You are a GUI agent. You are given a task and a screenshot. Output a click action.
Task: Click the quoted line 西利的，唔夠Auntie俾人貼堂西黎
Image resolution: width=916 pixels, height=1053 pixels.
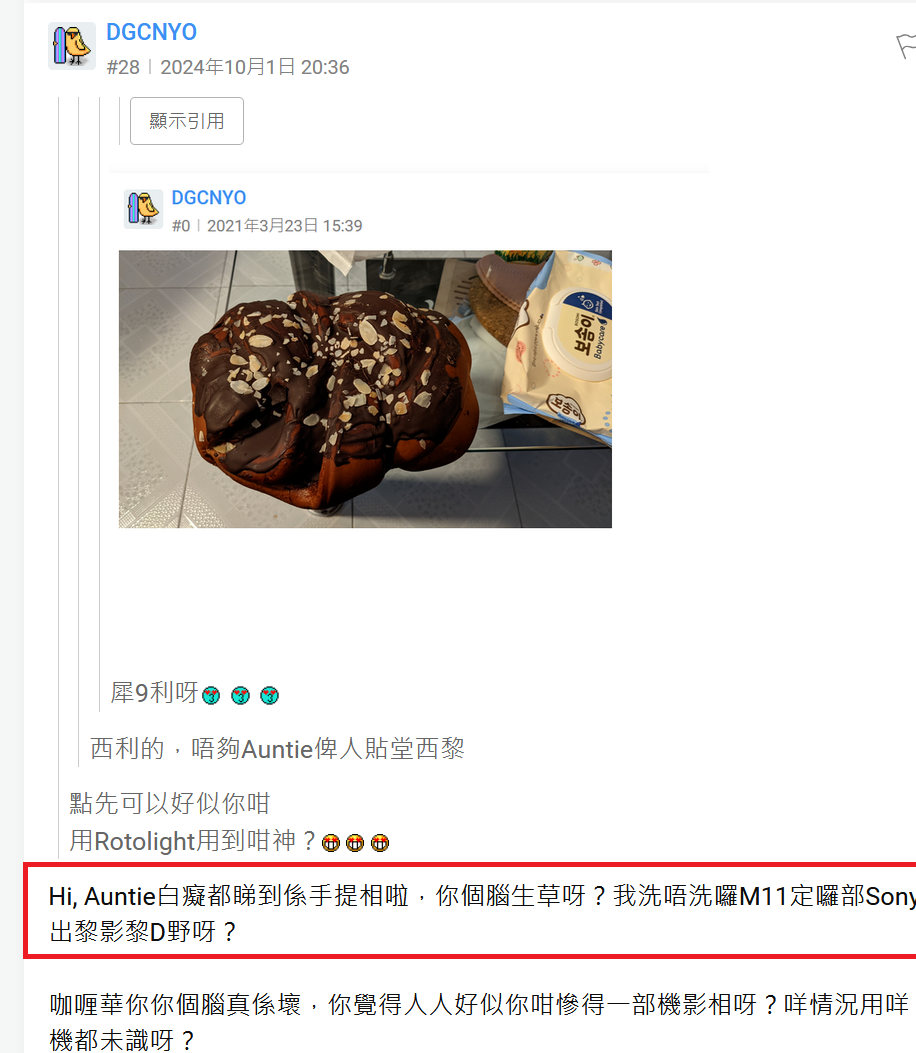click(277, 748)
